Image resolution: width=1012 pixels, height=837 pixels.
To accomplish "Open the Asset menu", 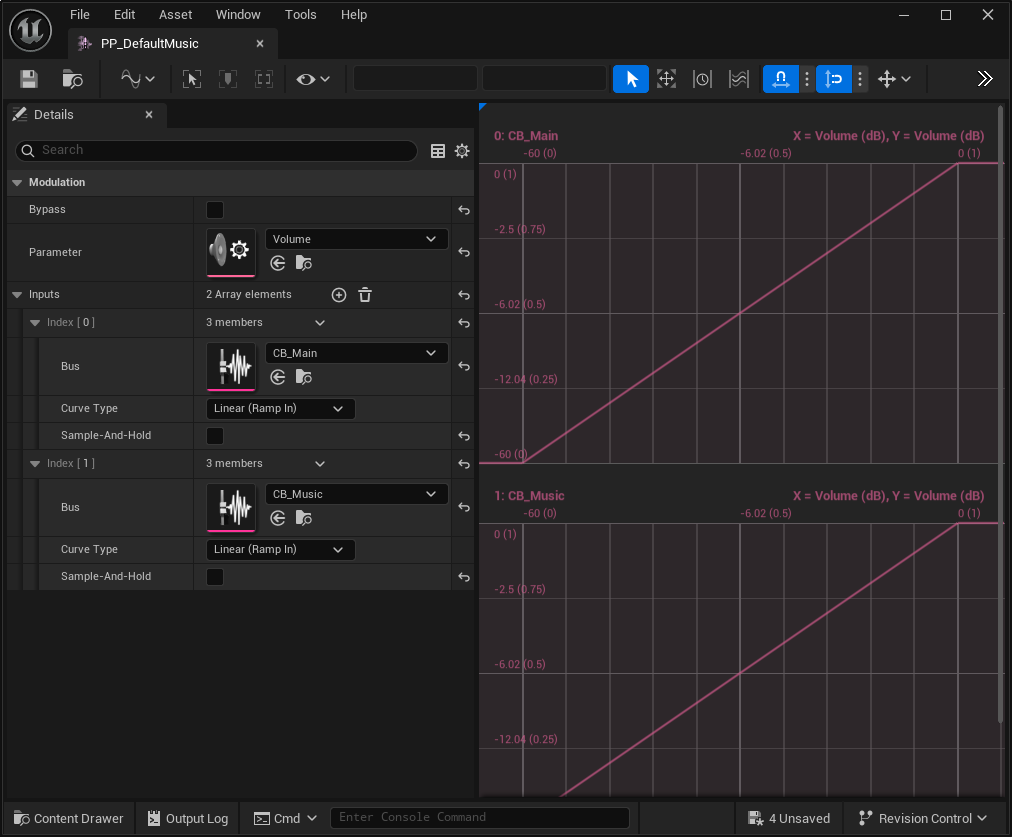I will [176, 14].
